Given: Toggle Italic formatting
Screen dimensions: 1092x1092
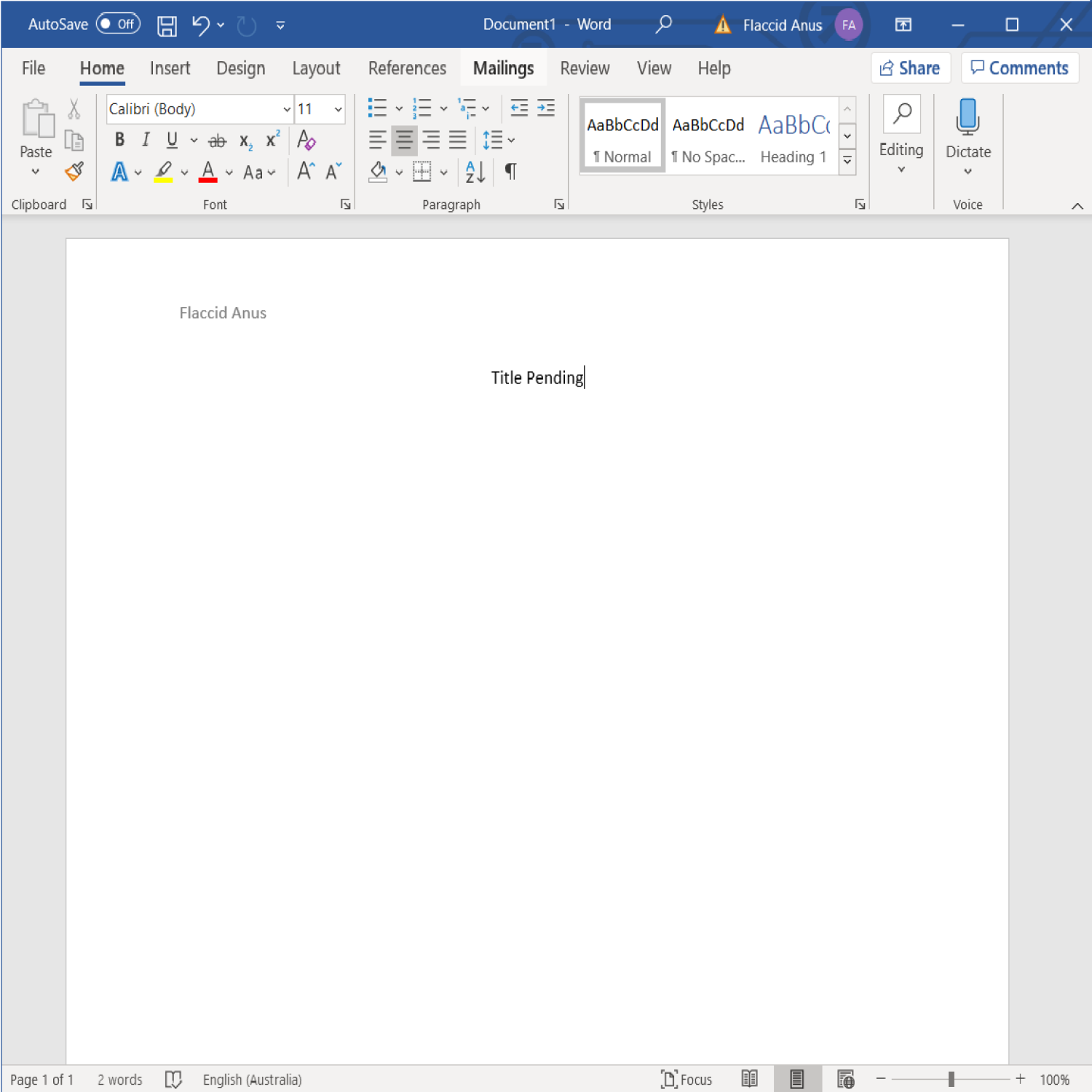Looking at the screenshot, I should click(x=146, y=140).
